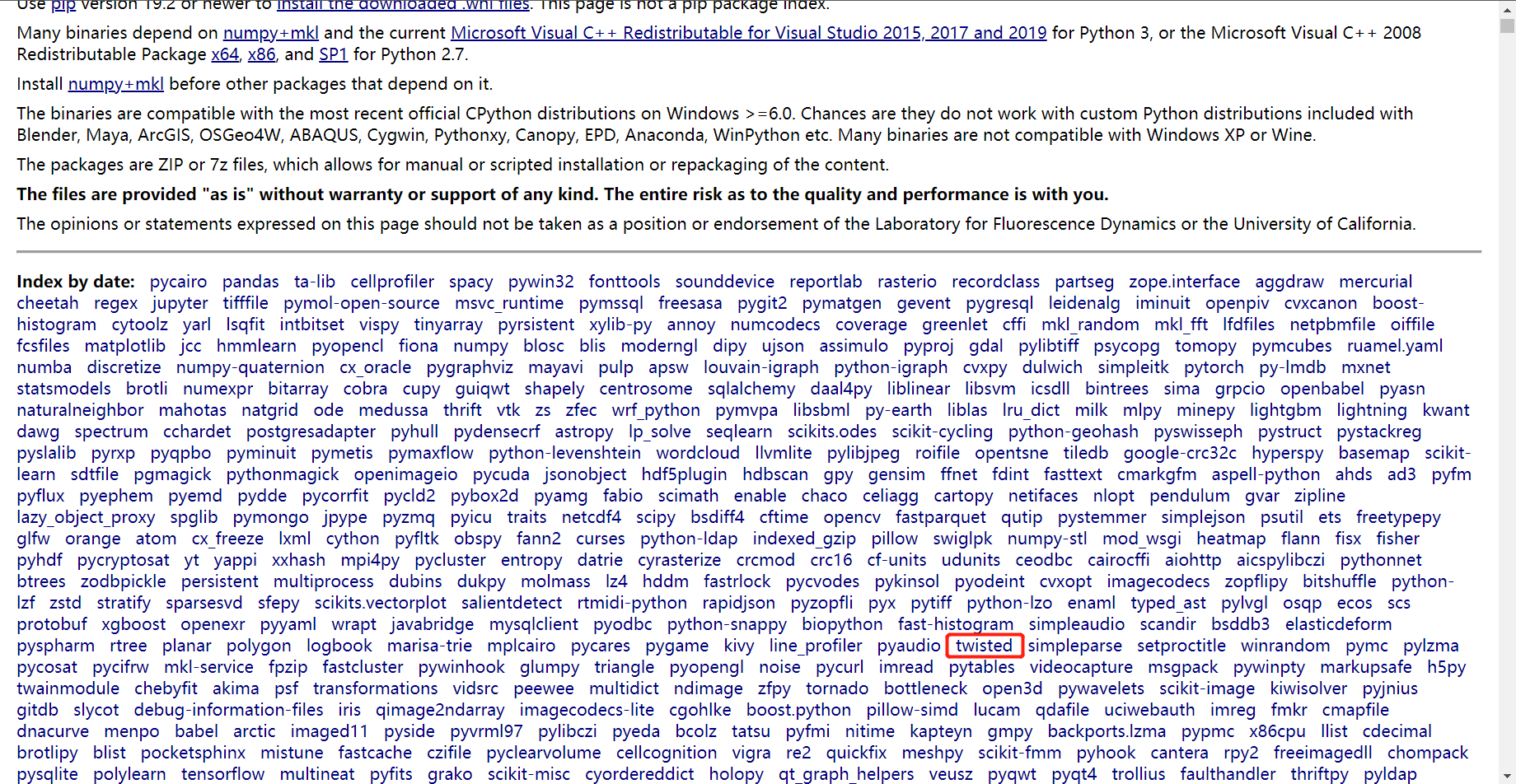The width and height of the screenshot is (1516, 784).
Task: Open the cython package link
Action: 353,539
